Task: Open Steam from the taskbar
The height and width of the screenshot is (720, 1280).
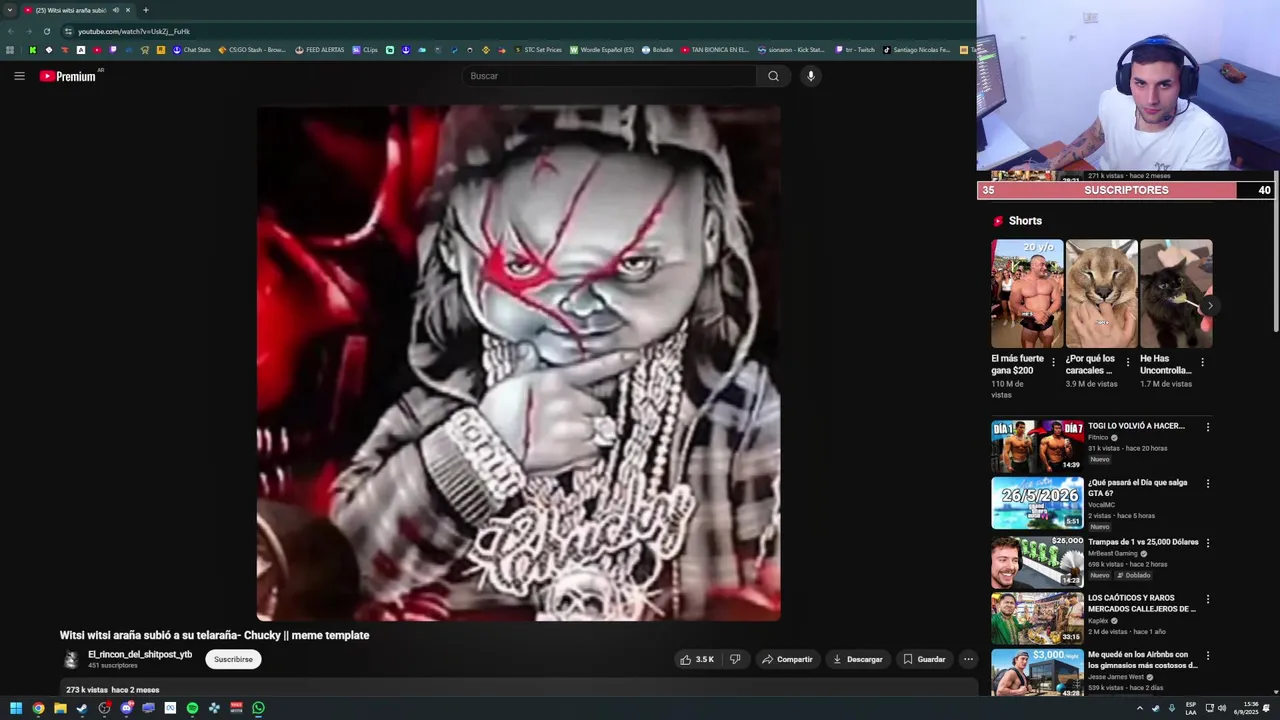Action: coord(82,708)
